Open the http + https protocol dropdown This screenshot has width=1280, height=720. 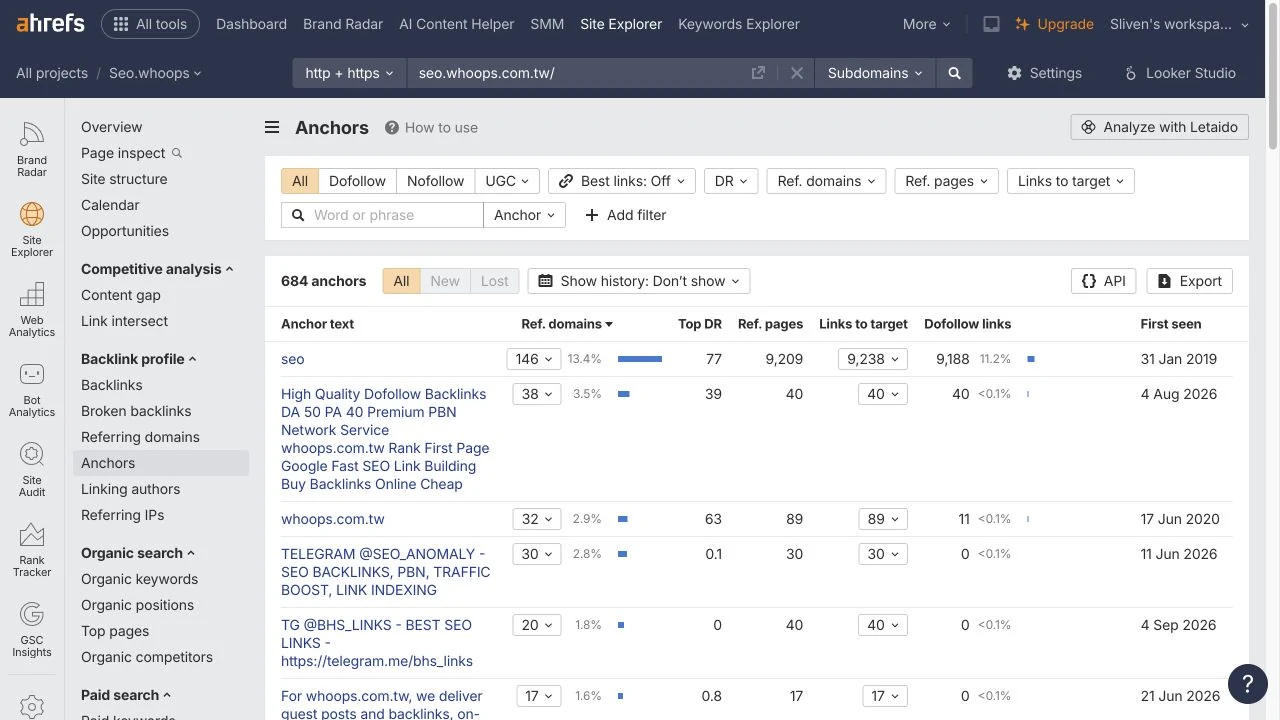click(x=349, y=73)
